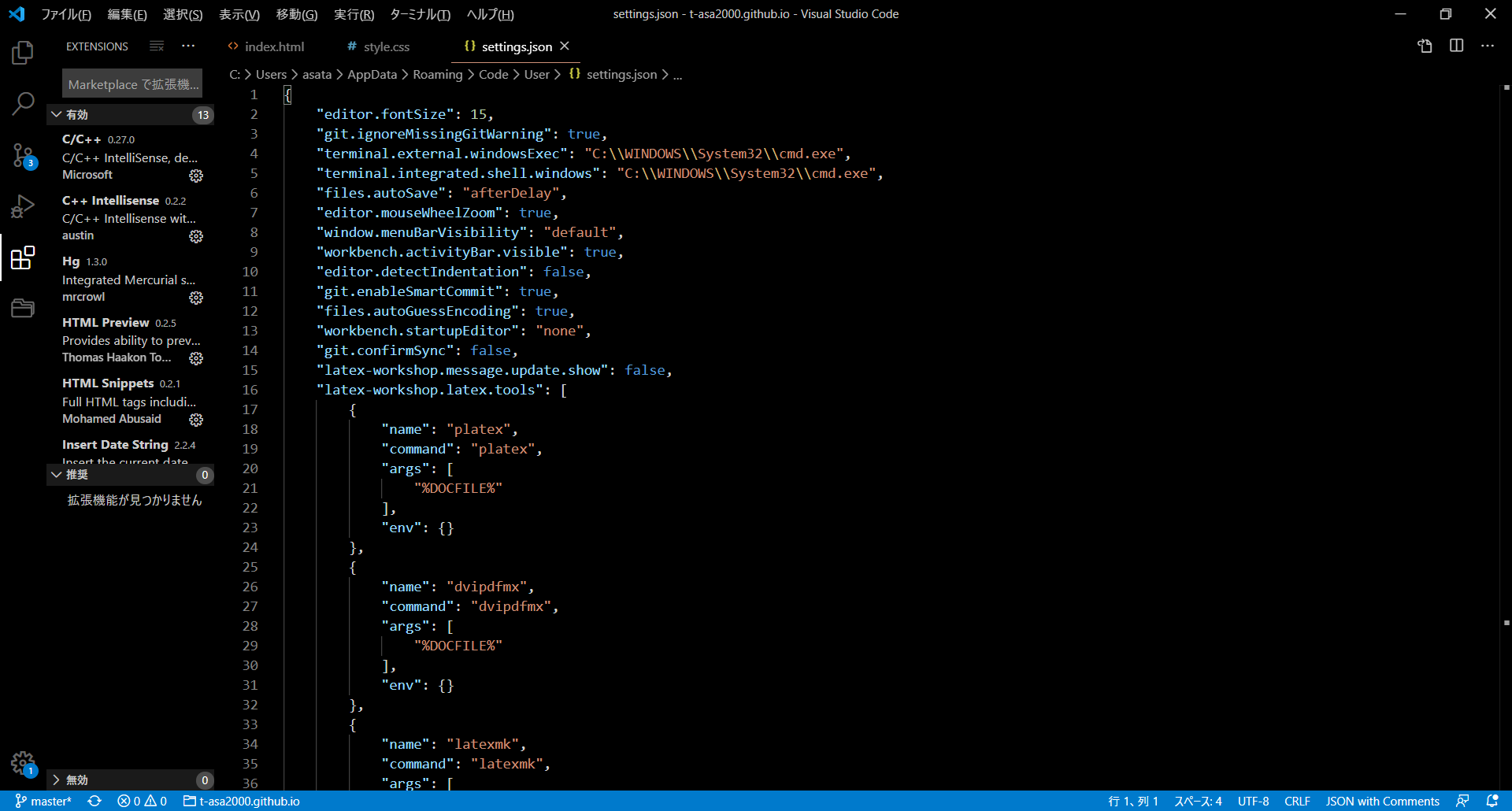
Task: Select the settings.json tab
Action: 517,46
